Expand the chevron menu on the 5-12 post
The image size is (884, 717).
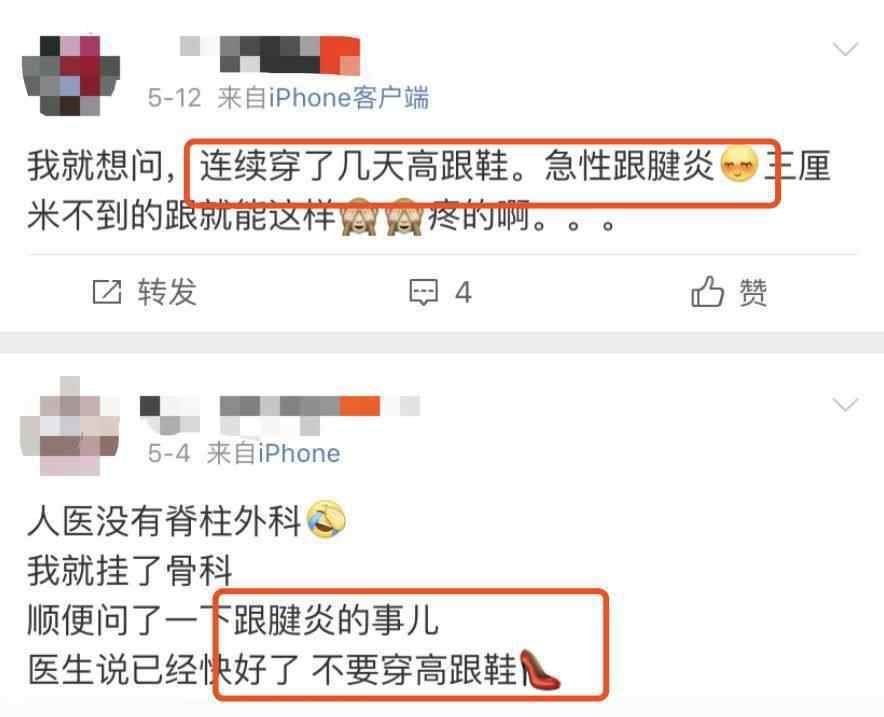(x=845, y=49)
